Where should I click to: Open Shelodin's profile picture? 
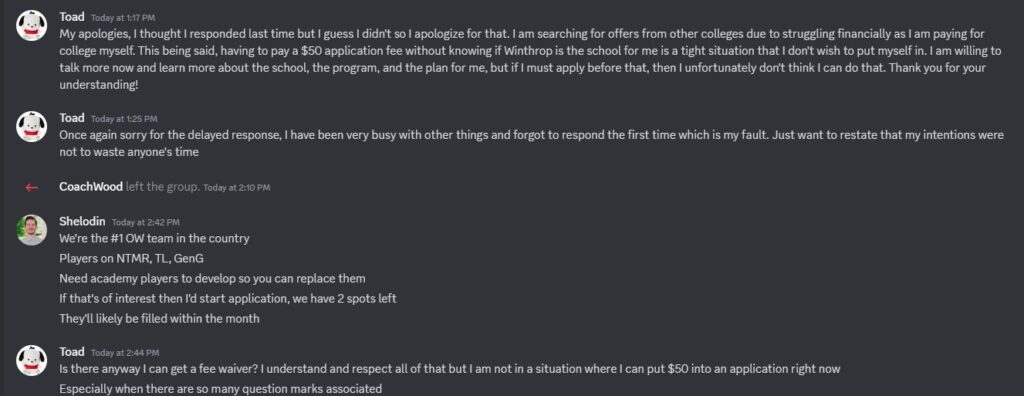click(31, 230)
